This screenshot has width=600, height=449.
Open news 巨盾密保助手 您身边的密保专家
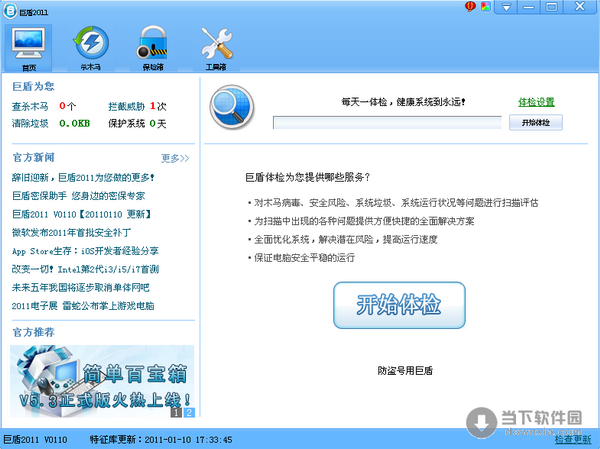[x=78, y=196]
